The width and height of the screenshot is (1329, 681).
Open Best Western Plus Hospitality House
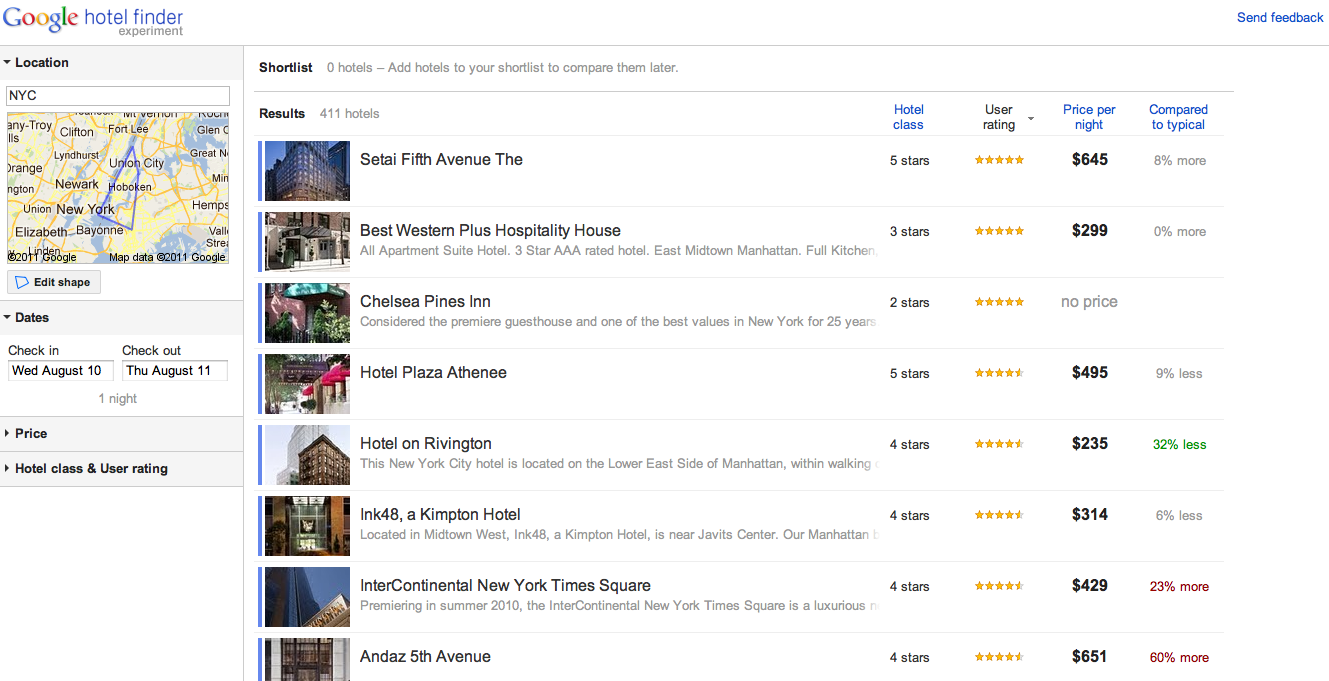(490, 230)
